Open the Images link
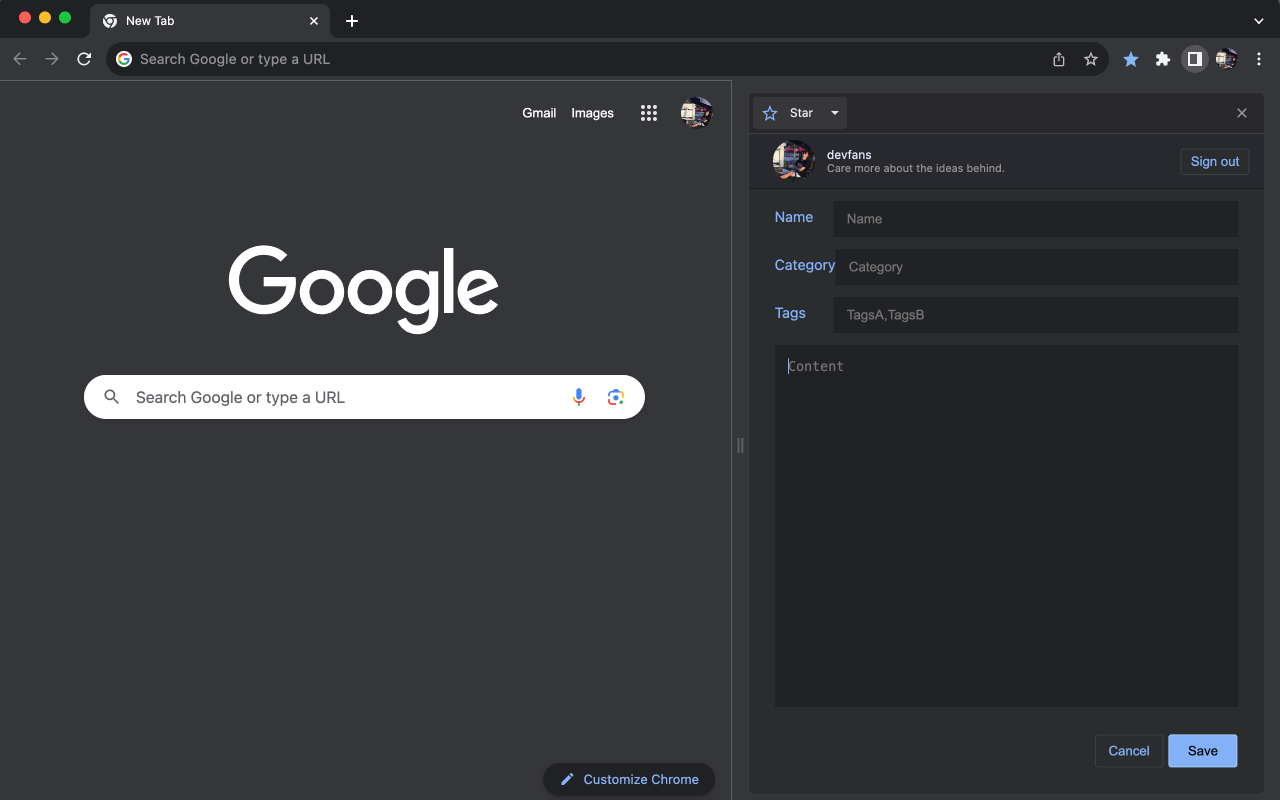The image size is (1280, 800). click(592, 113)
